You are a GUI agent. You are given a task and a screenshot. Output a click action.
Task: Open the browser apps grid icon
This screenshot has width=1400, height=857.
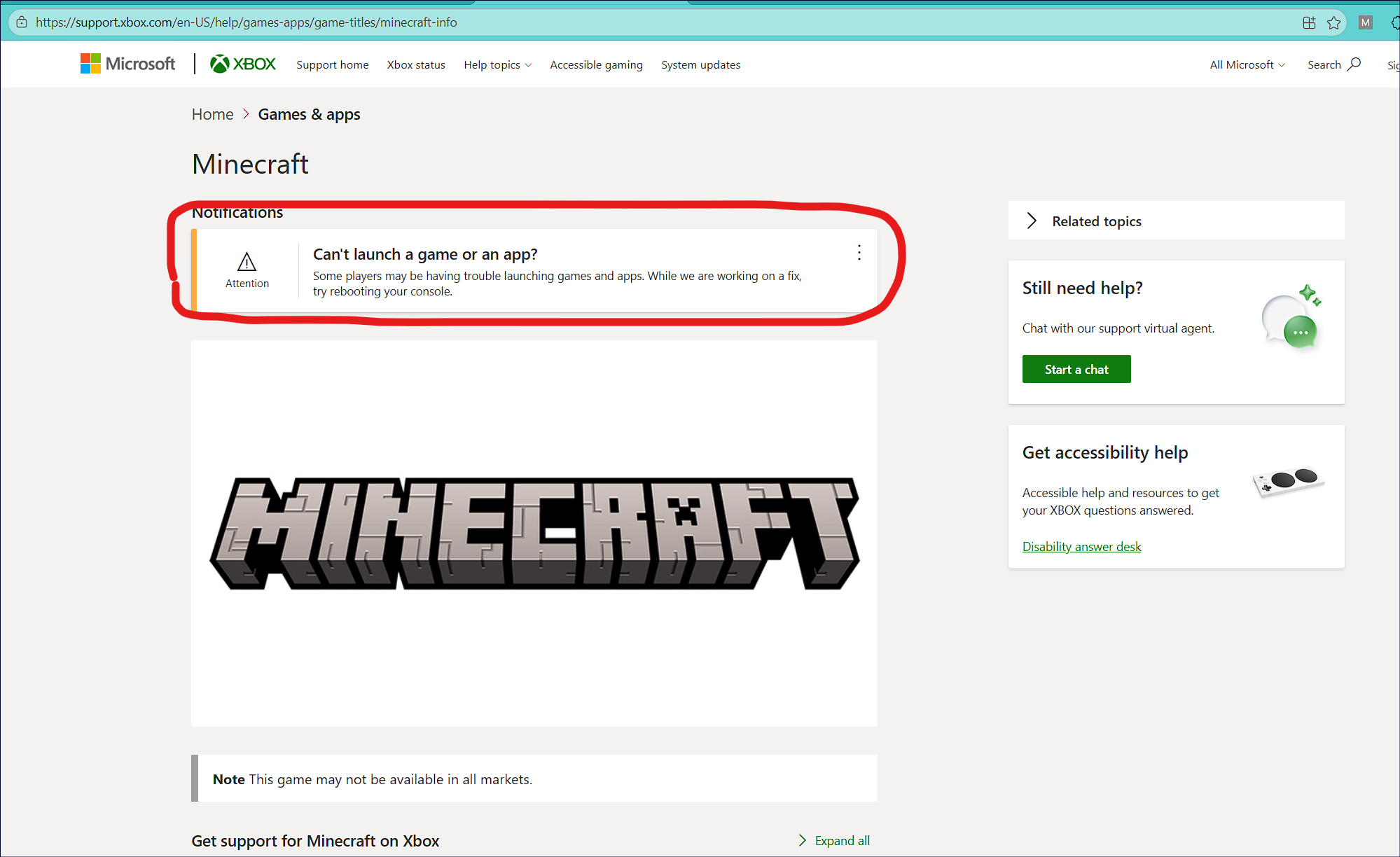(1309, 22)
